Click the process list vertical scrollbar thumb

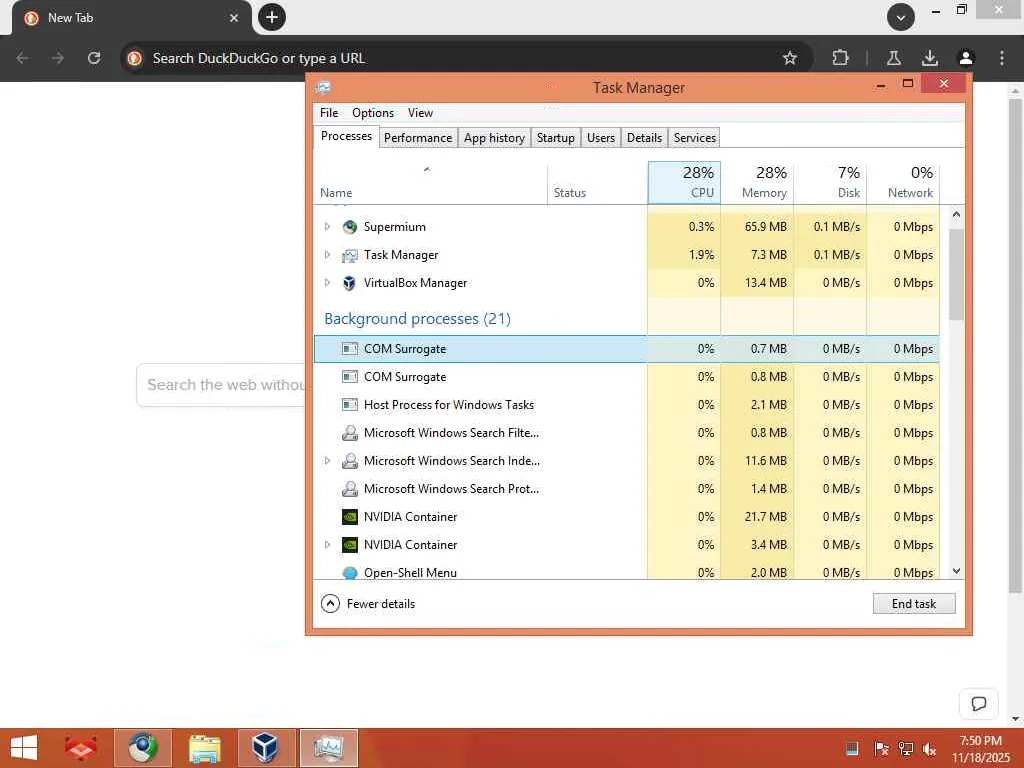point(956,274)
